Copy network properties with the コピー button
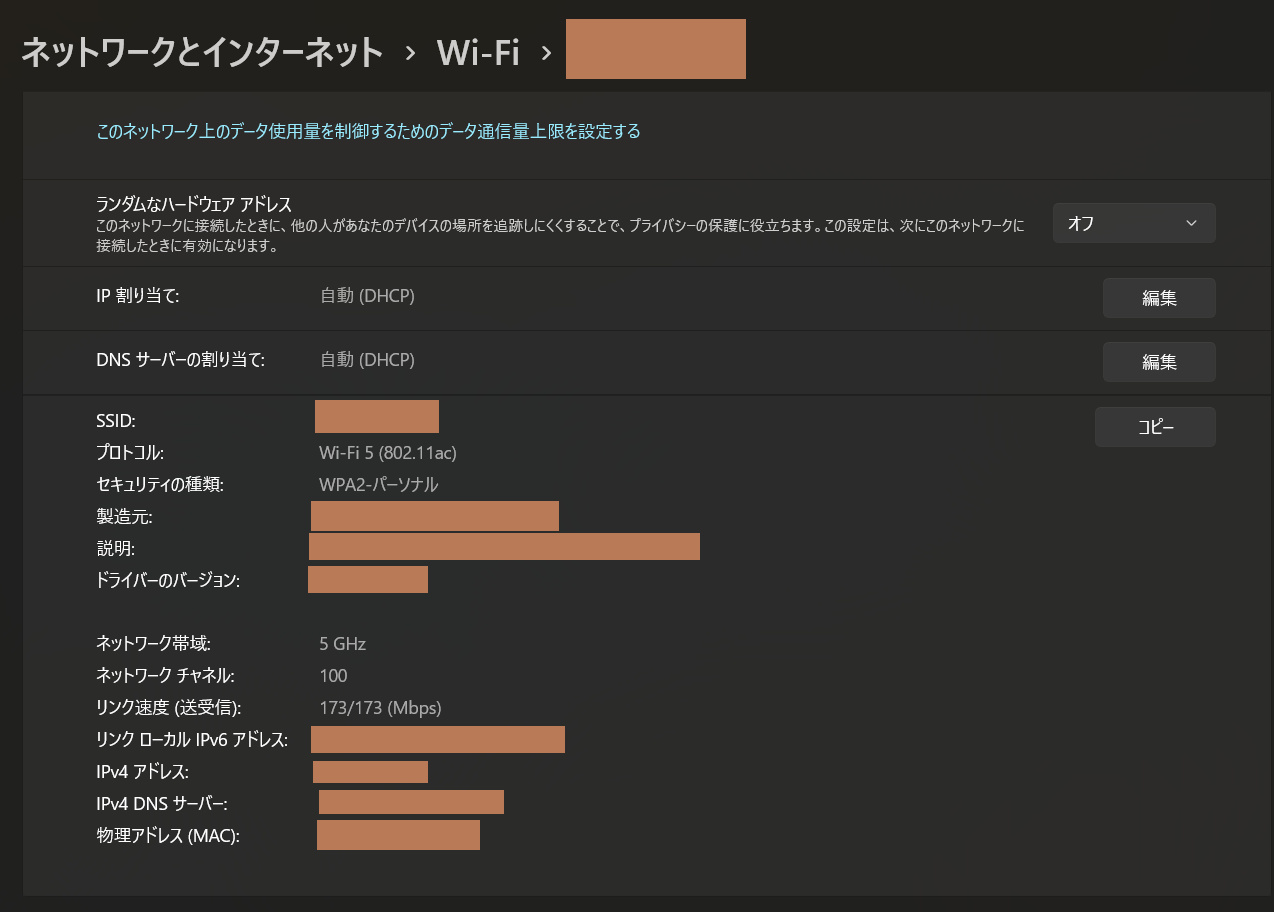The width and height of the screenshot is (1274, 912). [1155, 427]
